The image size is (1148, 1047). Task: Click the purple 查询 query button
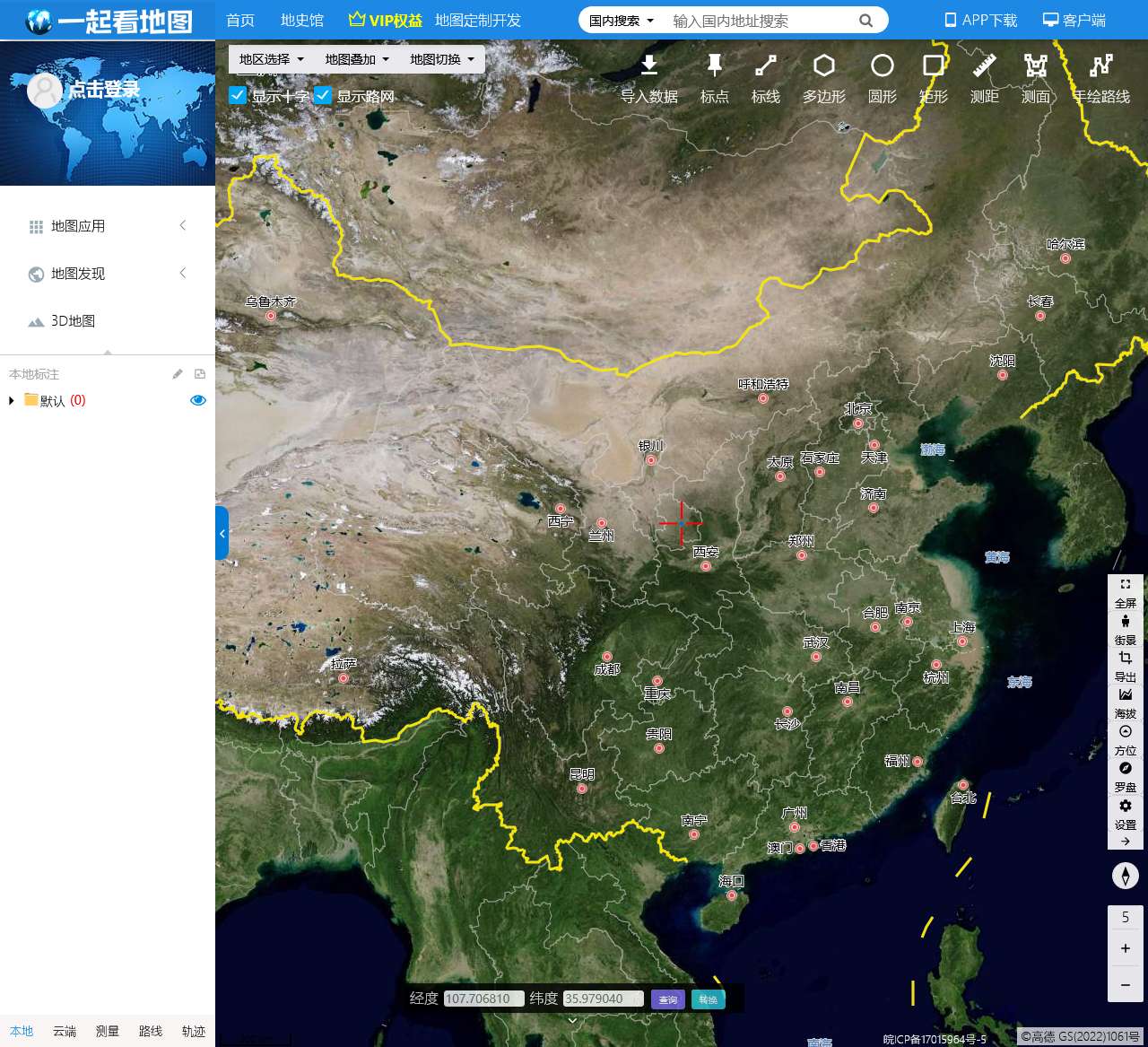pyautogui.click(x=667, y=999)
